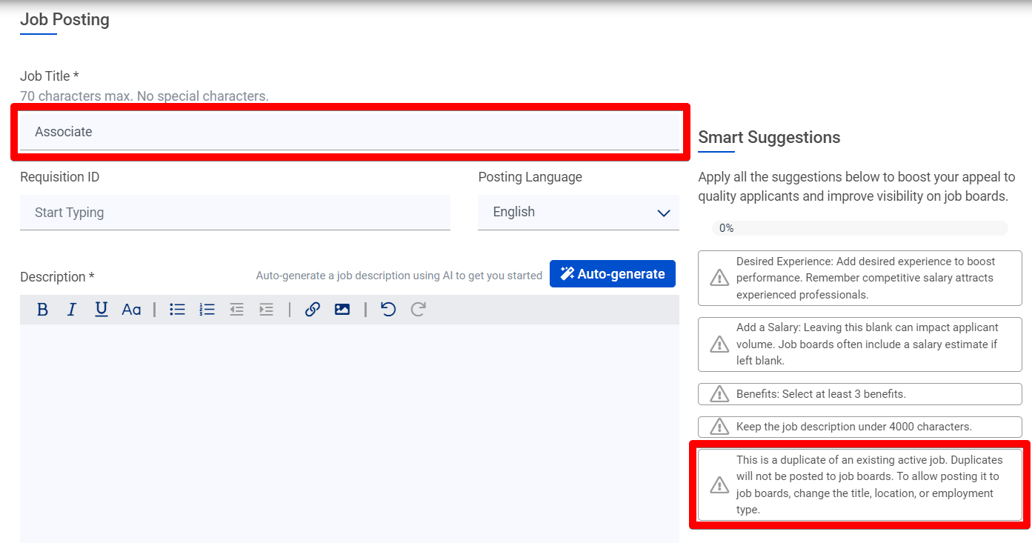
Task: Click inside the Description text area
Action: point(349,430)
